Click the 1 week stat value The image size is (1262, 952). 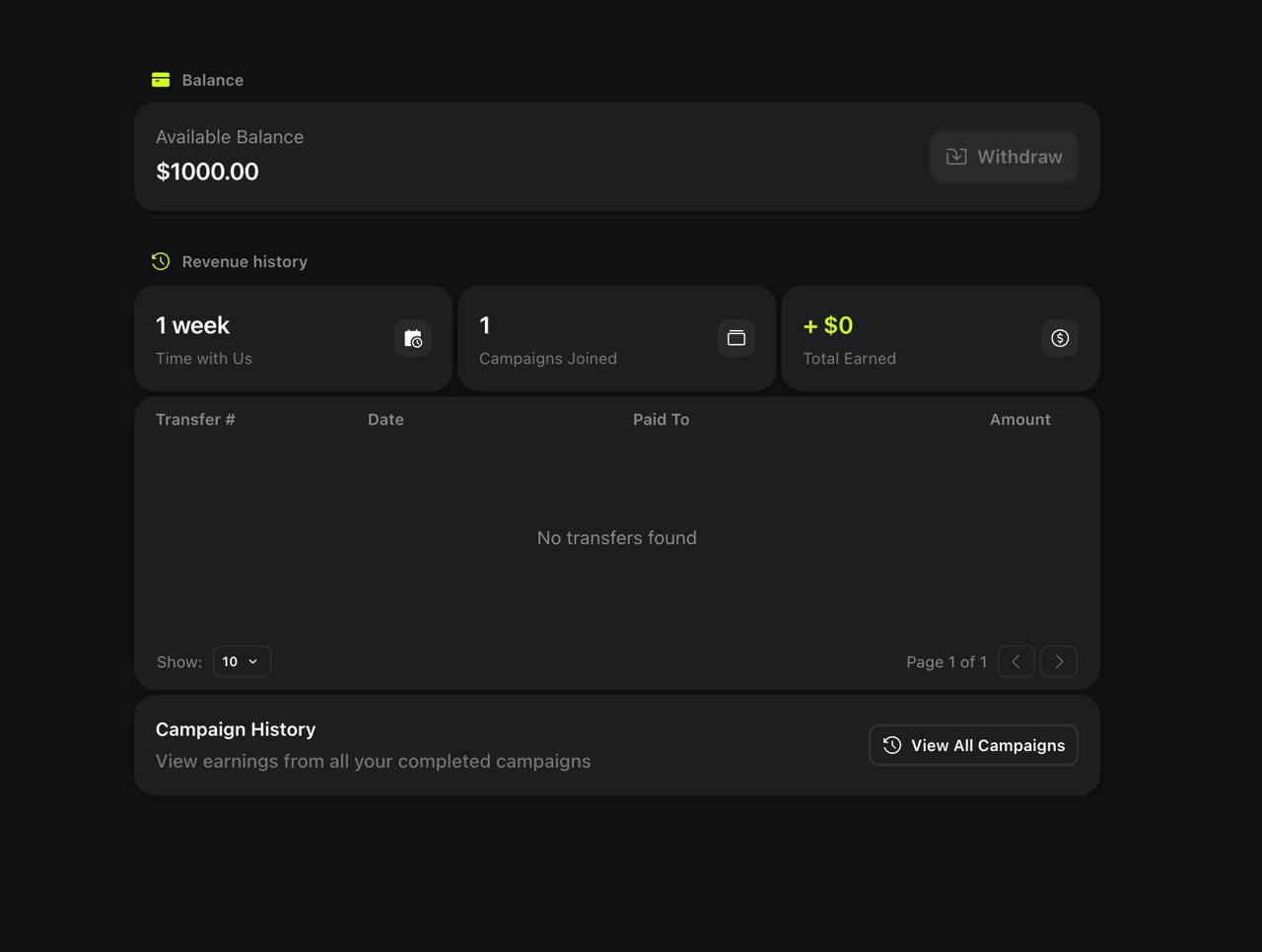pyautogui.click(x=192, y=325)
